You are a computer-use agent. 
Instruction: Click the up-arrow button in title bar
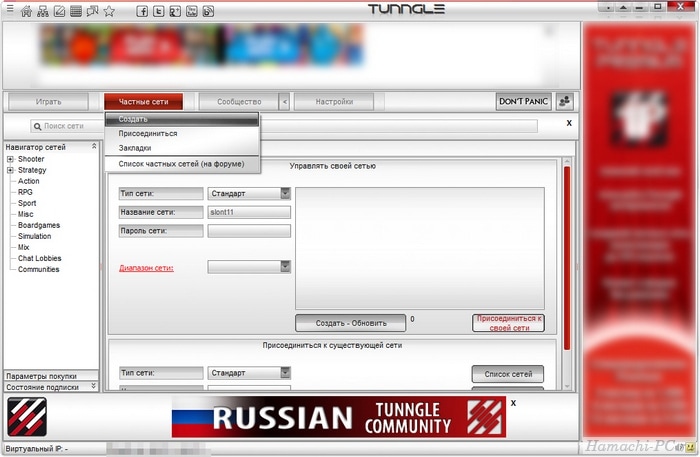pos(623,7)
